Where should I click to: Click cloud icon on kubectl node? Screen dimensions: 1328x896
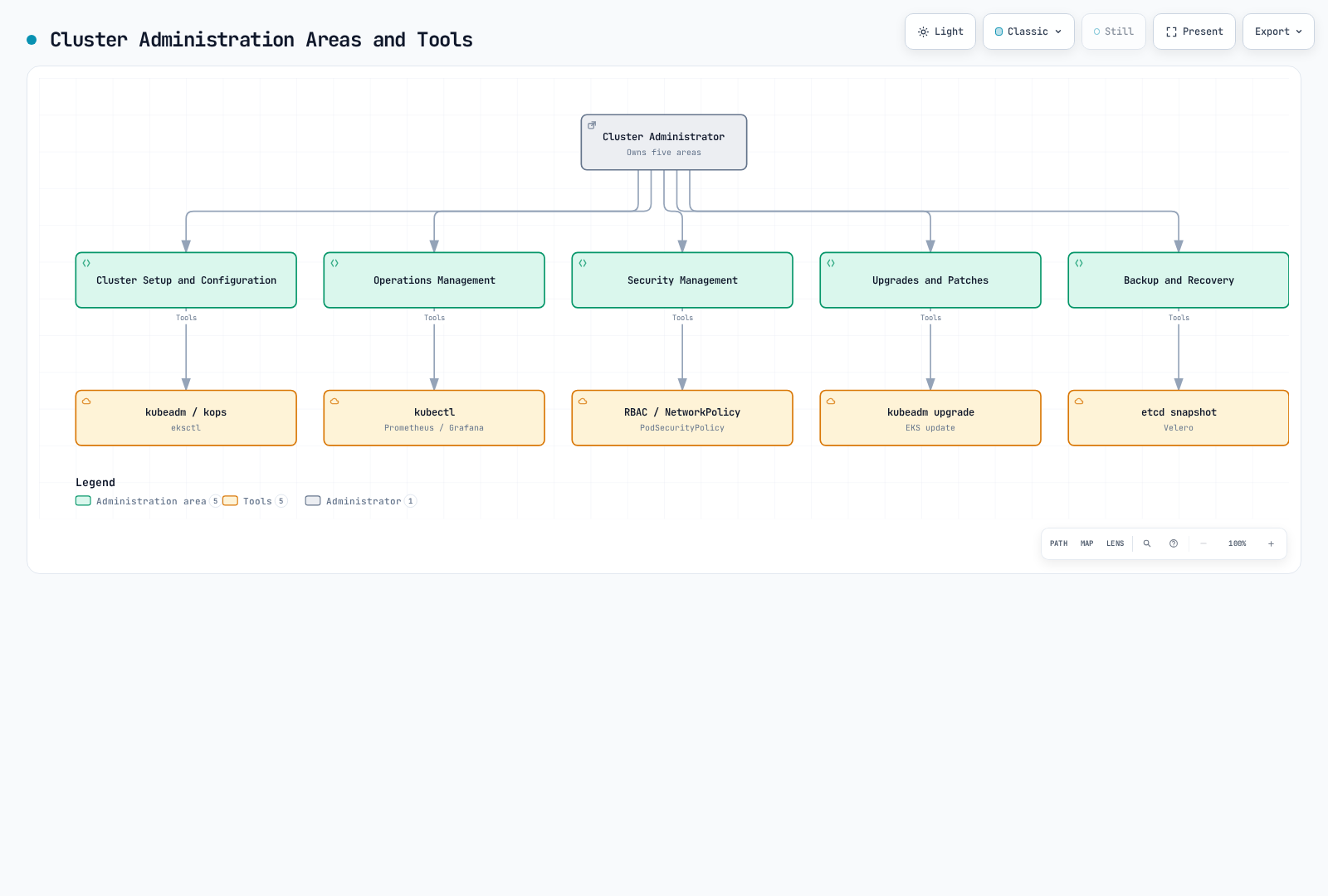pyautogui.click(x=334, y=401)
